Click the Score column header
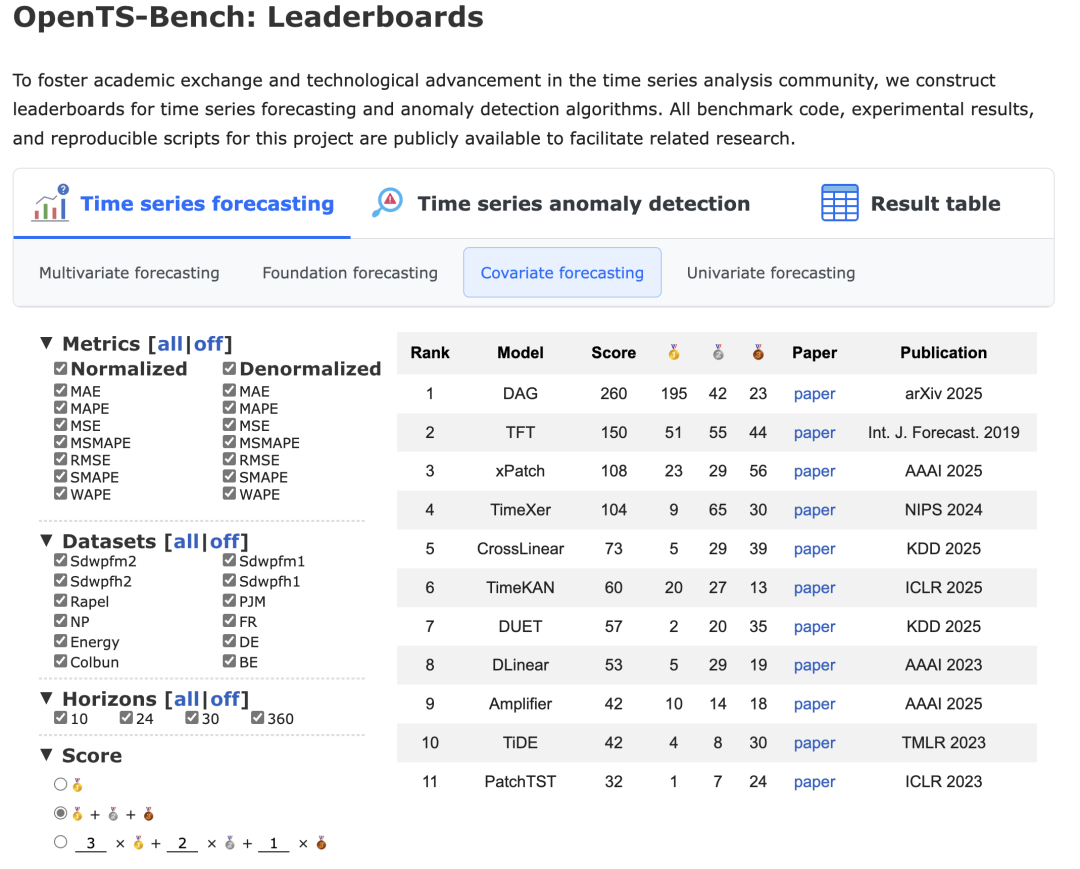Screen dimensions: 1080x869 [x=614, y=353]
